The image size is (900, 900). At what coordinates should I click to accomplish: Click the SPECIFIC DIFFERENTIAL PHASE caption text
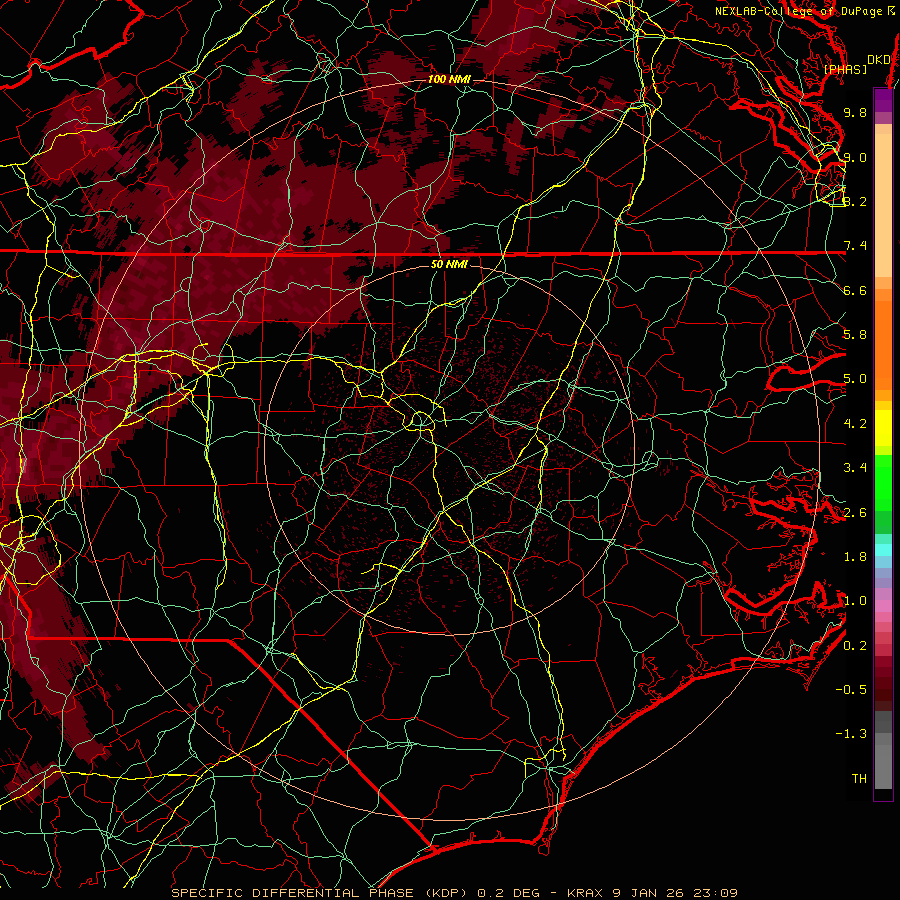coord(292,893)
